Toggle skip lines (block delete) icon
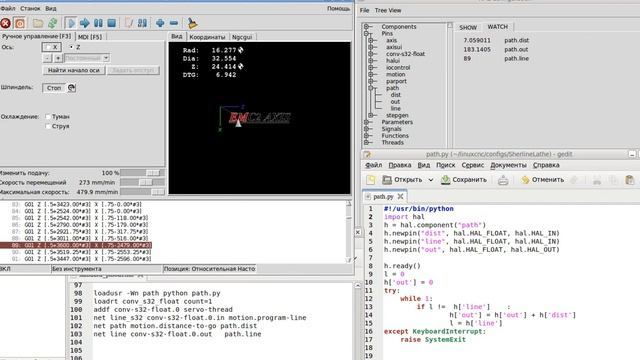This screenshot has width=640, height=360. coord(129,23)
